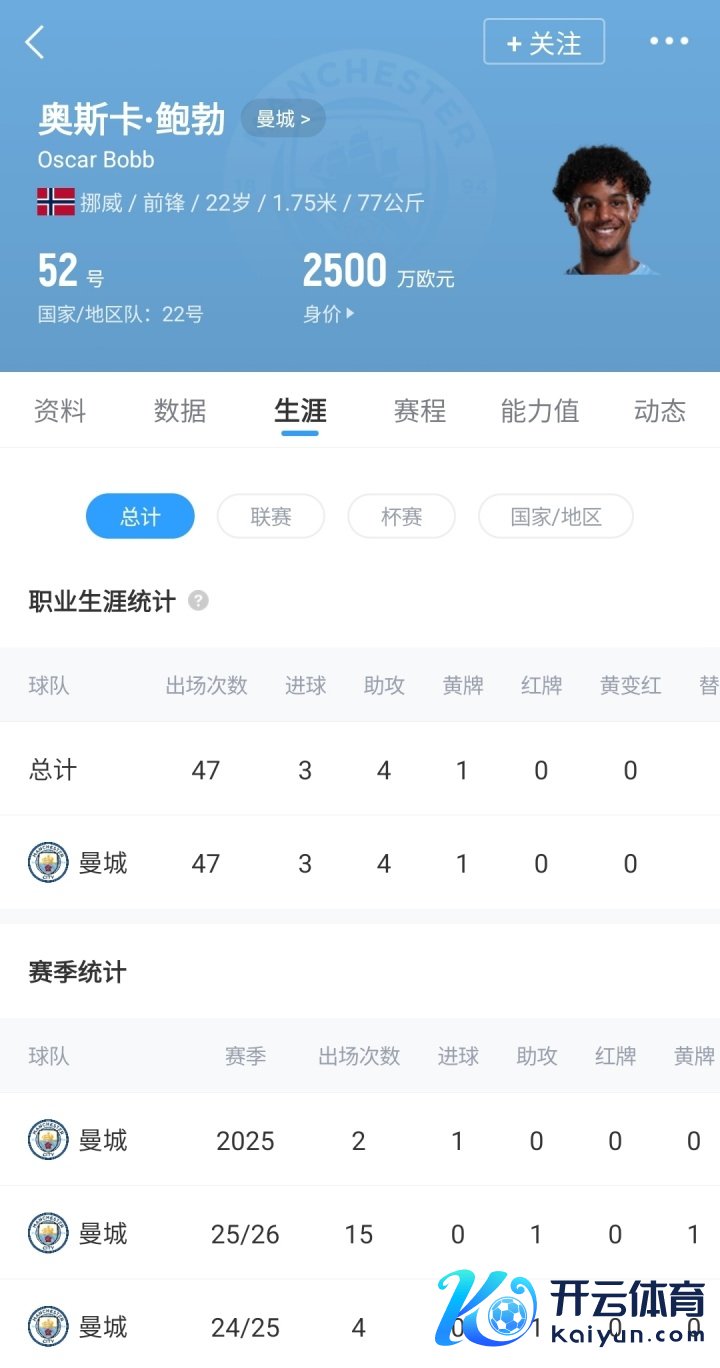Screen dimensions: 720x1368
Task: Open the three-dot more options menu
Action: (x=669, y=42)
